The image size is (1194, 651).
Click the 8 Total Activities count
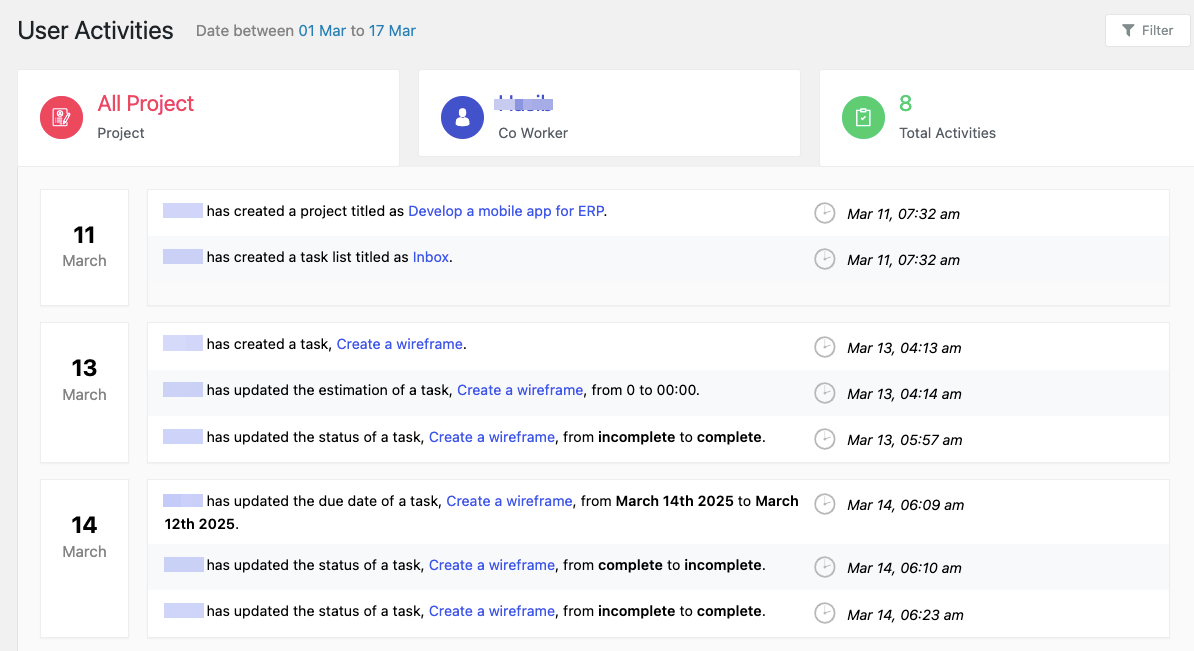coord(906,104)
